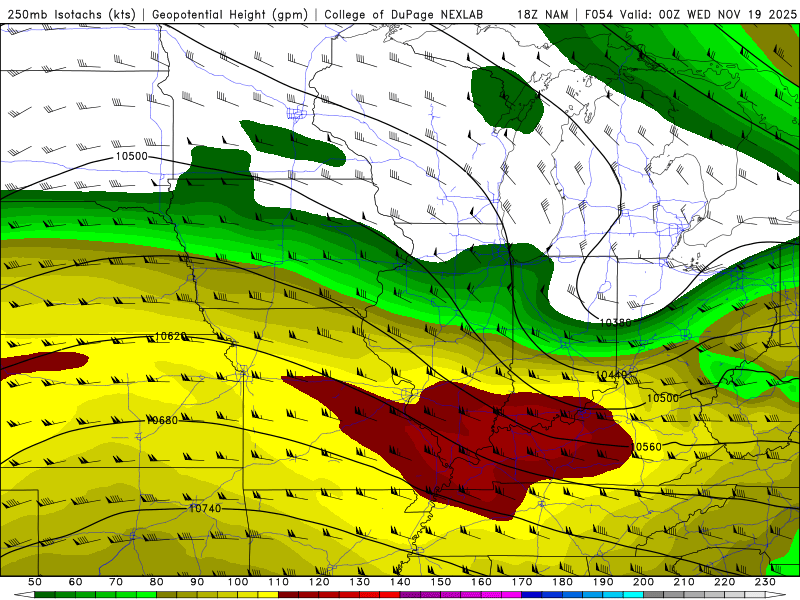The width and height of the screenshot is (800, 600).
Task: Click the white arrow cap starting the legend before 50
Action: click(x=24, y=595)
